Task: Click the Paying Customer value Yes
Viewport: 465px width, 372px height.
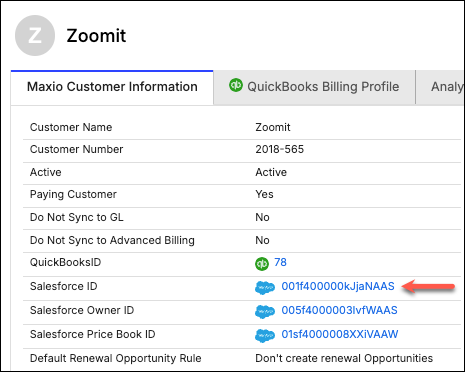Action: pyautogui.click(x=264, y=194)
